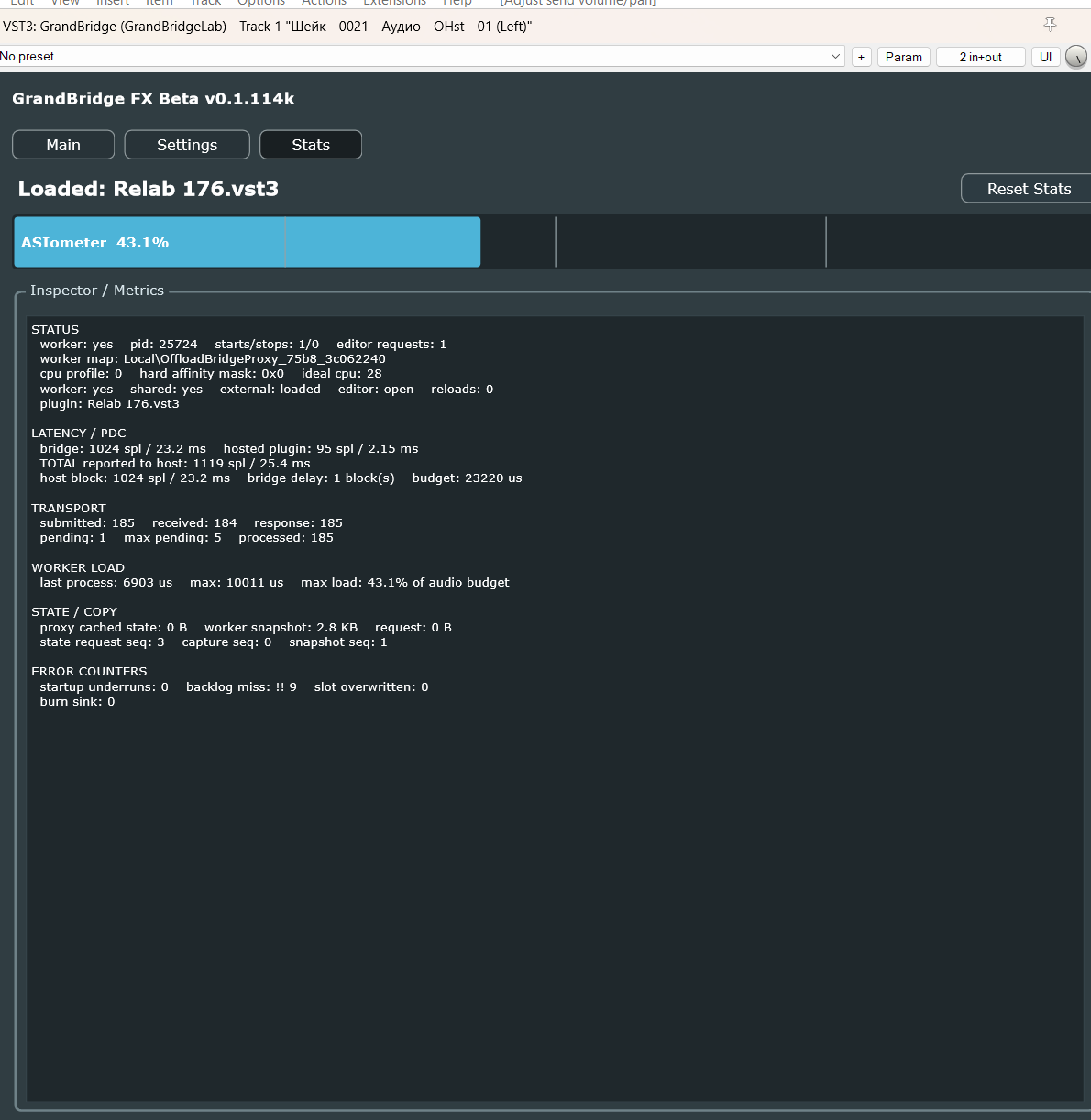Click the wet/dry mix knob

point(1076,57)
